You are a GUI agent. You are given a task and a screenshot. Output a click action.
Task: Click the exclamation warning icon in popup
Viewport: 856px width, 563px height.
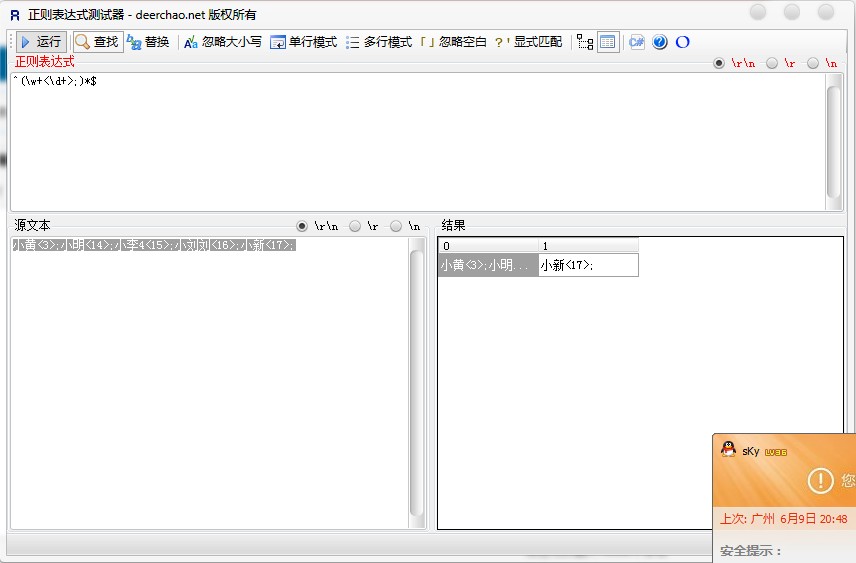point(820,481)
